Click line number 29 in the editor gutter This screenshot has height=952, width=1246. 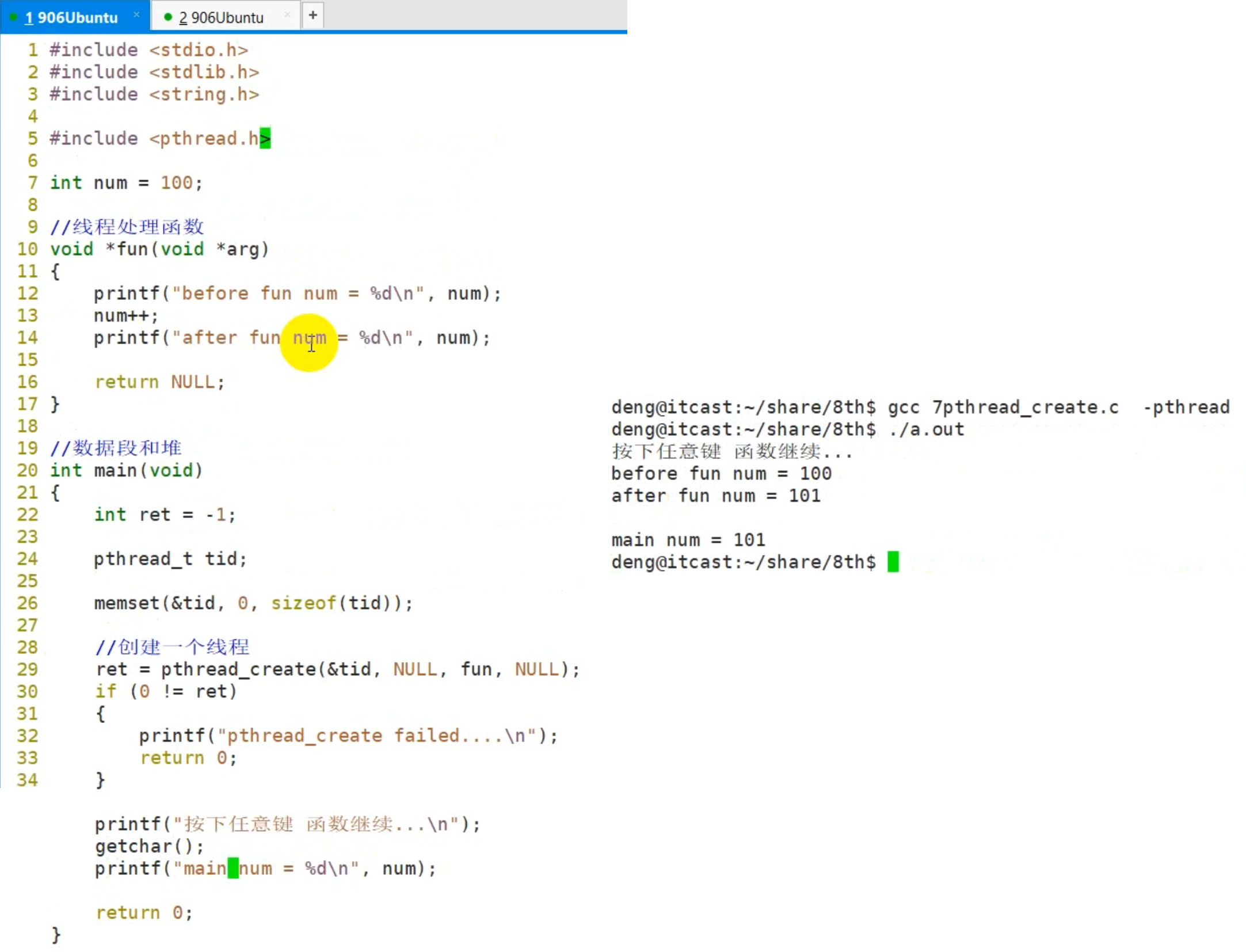coord(27,669)
